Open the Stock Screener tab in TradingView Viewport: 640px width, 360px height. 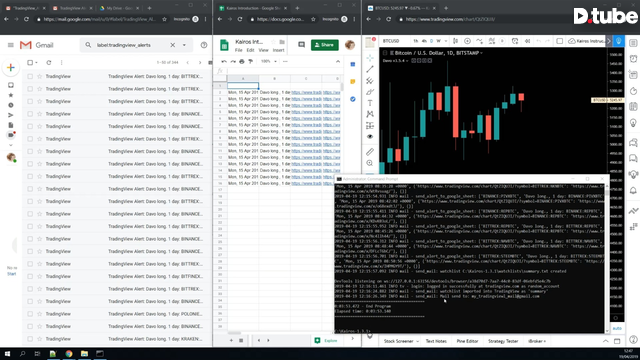click(398, 341)
